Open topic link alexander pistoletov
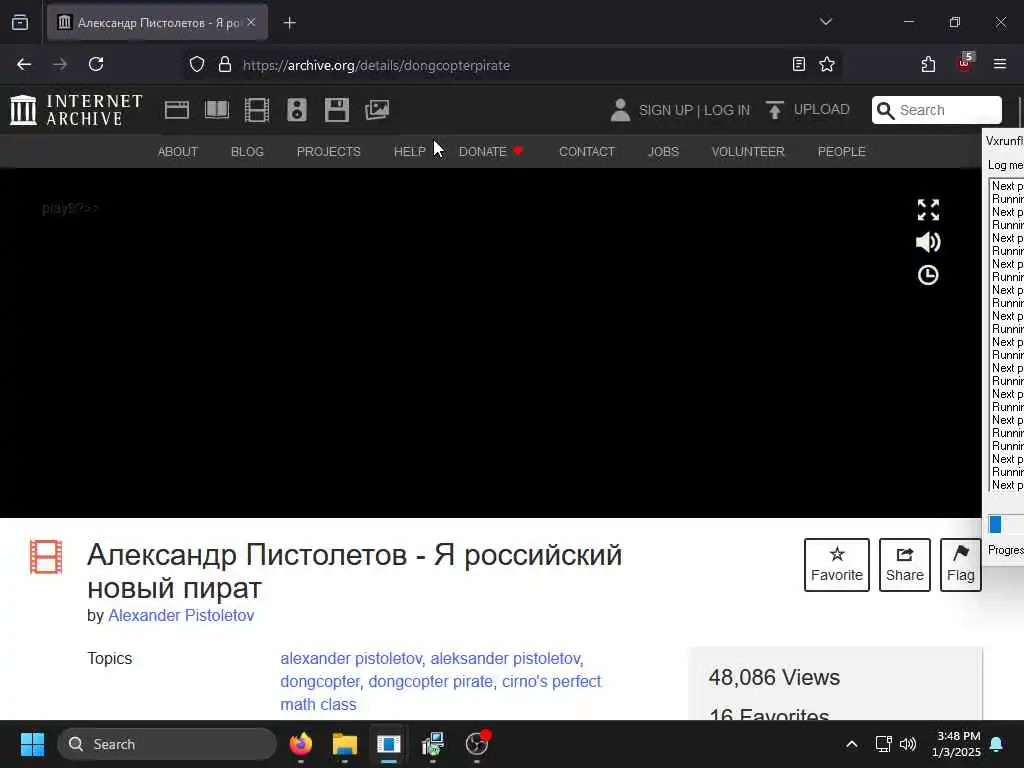The width and height of the screenshot is (1024, 768). (x=351, y=658)
